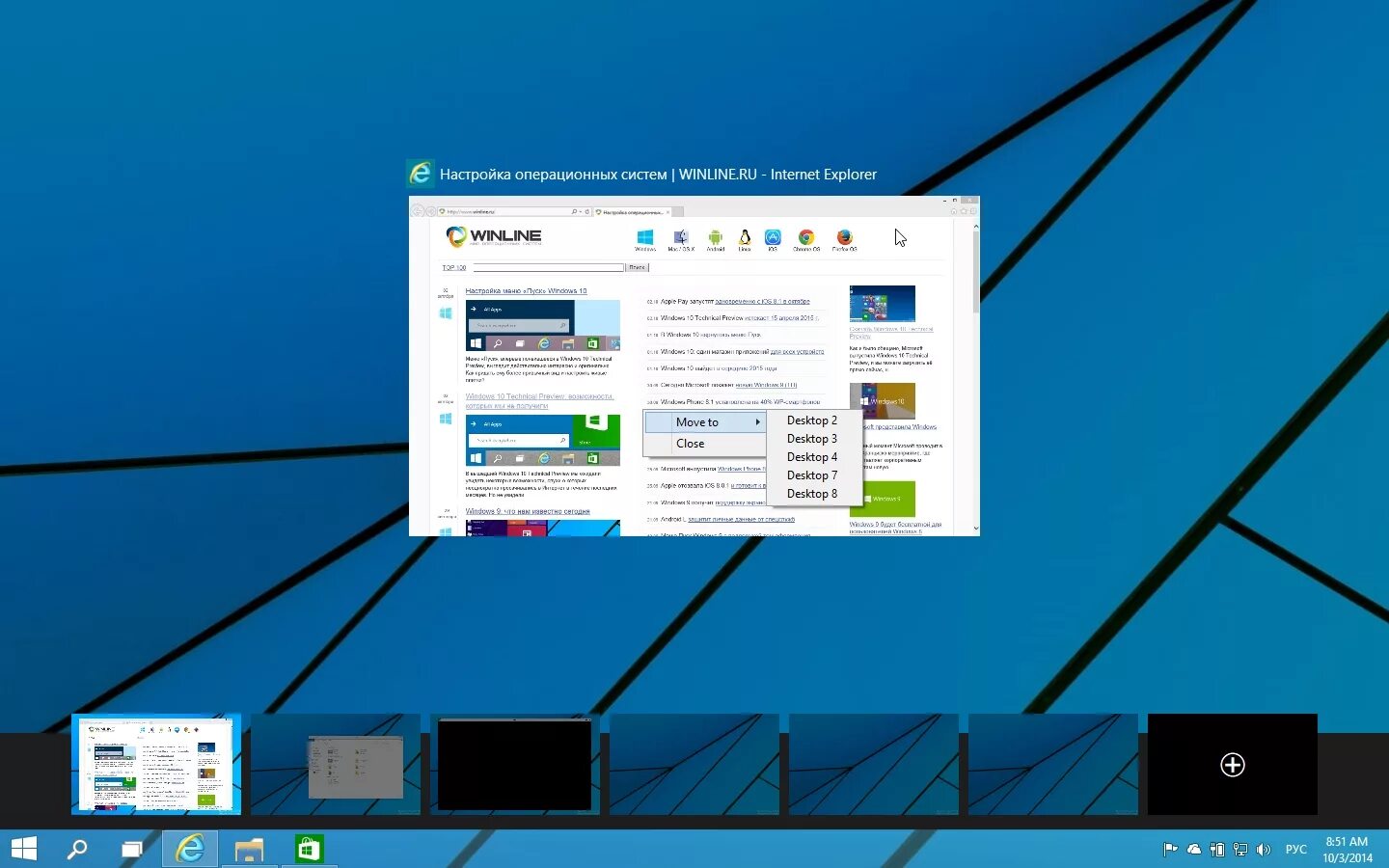
Task: Move window to Desktop 3
Action: tap(811, 439)
